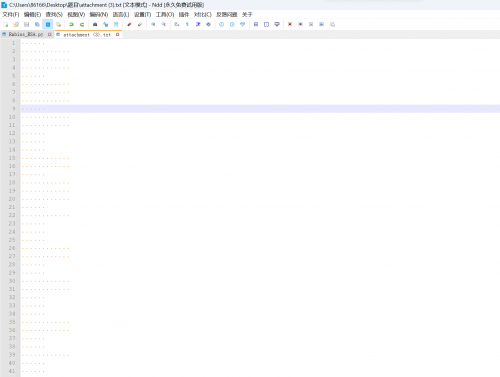
Task: Click the Save All toolbar icon
Action: click(x=37, y=24)
